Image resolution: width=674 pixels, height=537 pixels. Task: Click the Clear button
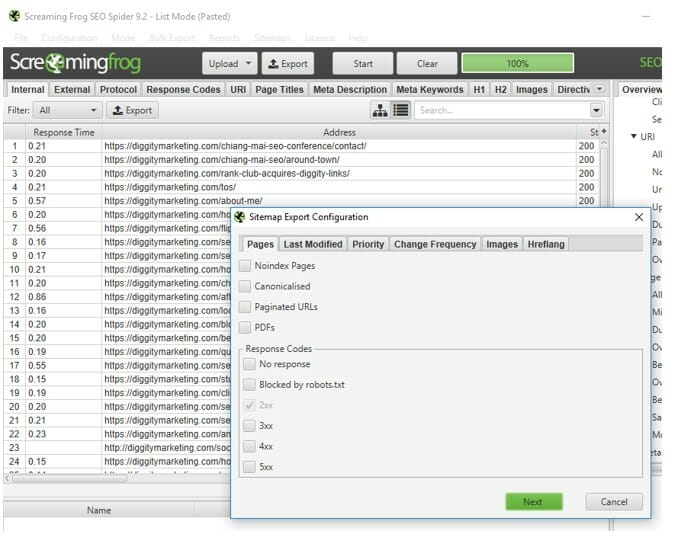[x=427, y=64]
